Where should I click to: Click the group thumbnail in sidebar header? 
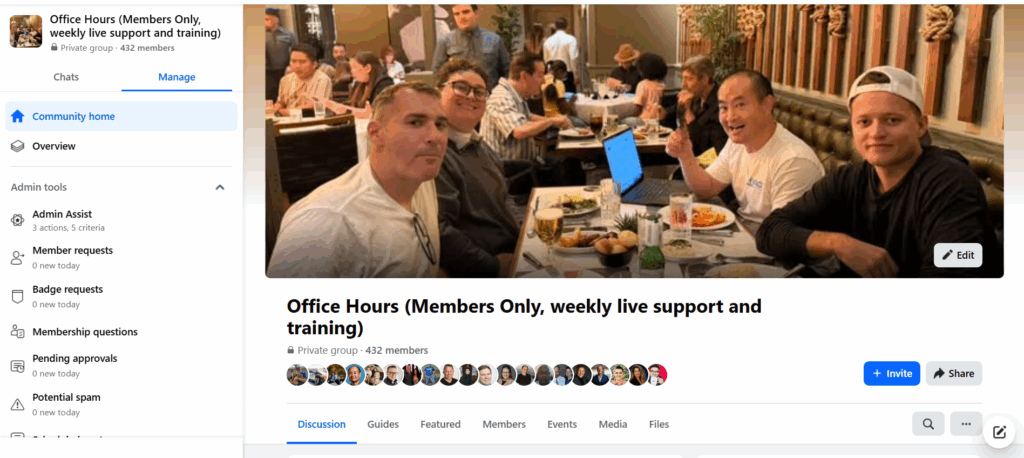[x=26, y=31]
